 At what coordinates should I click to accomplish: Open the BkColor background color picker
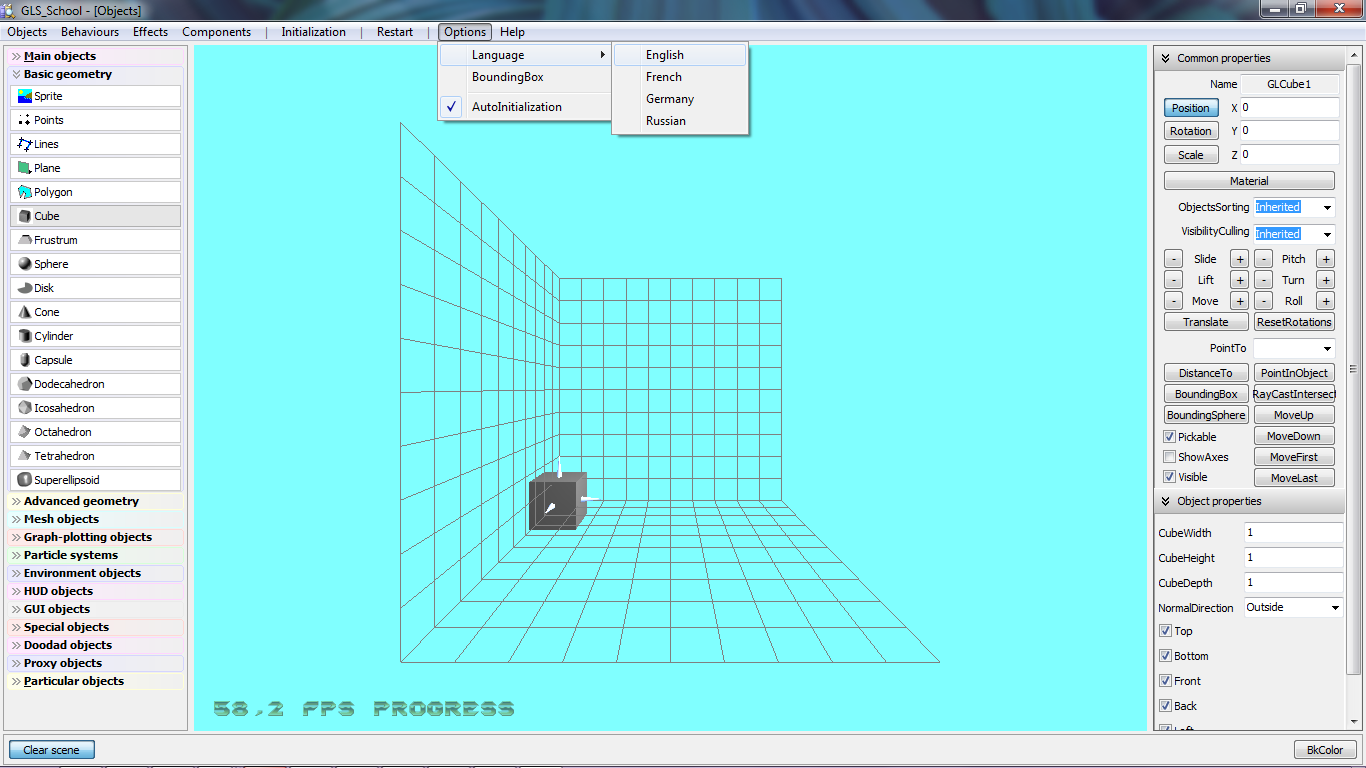1324,750
